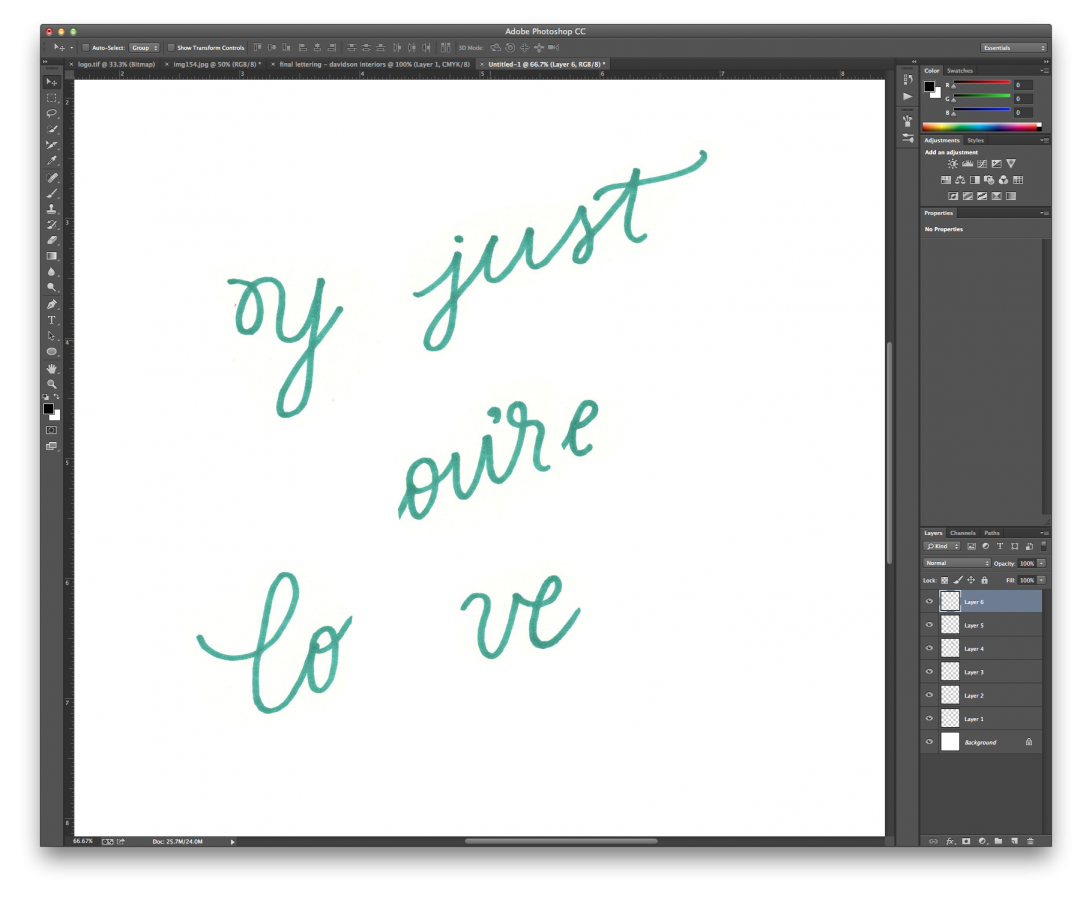Select the Gradient tool

click(x=52, y=256)
